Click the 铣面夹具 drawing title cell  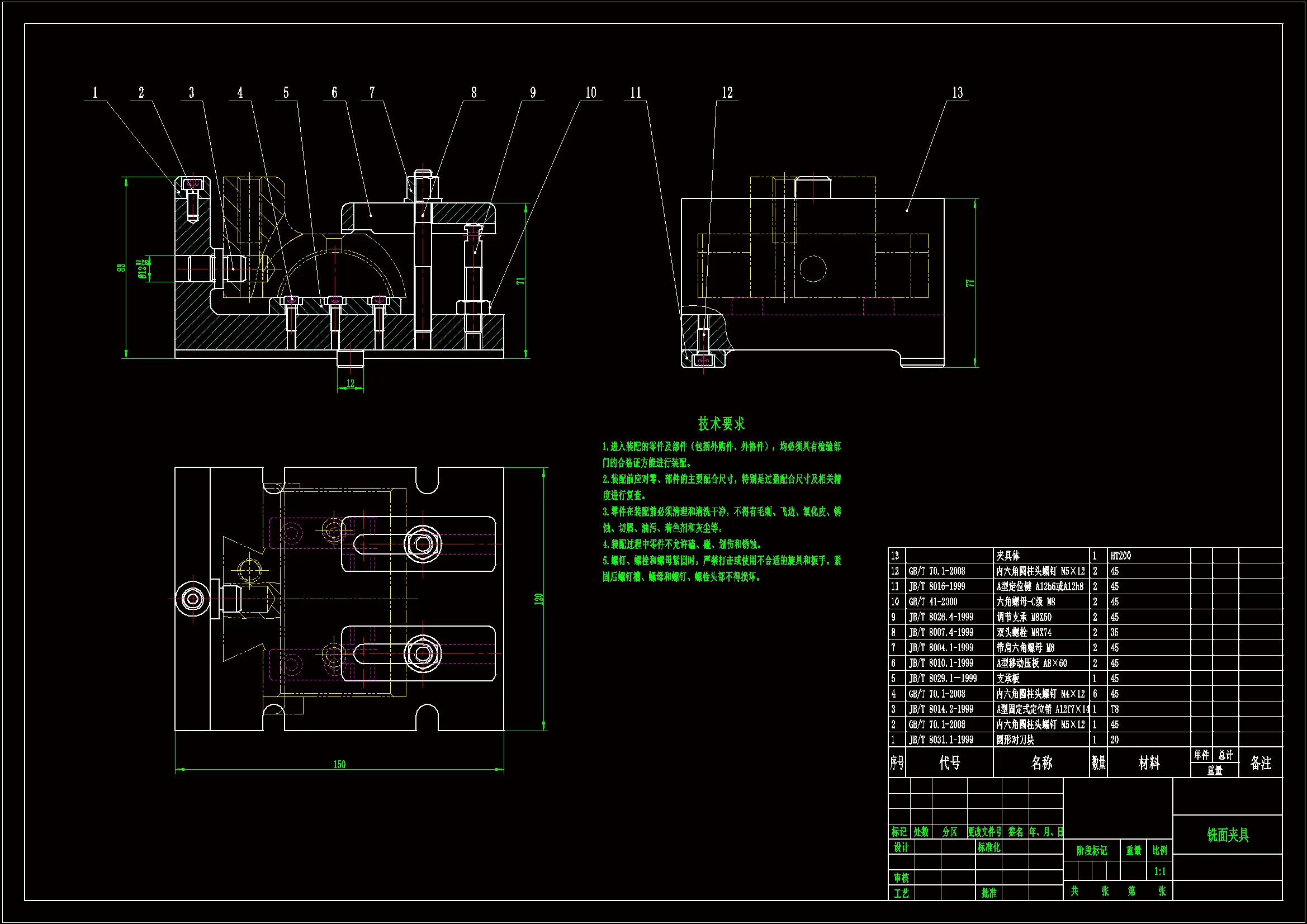[x=1227, y=835]
